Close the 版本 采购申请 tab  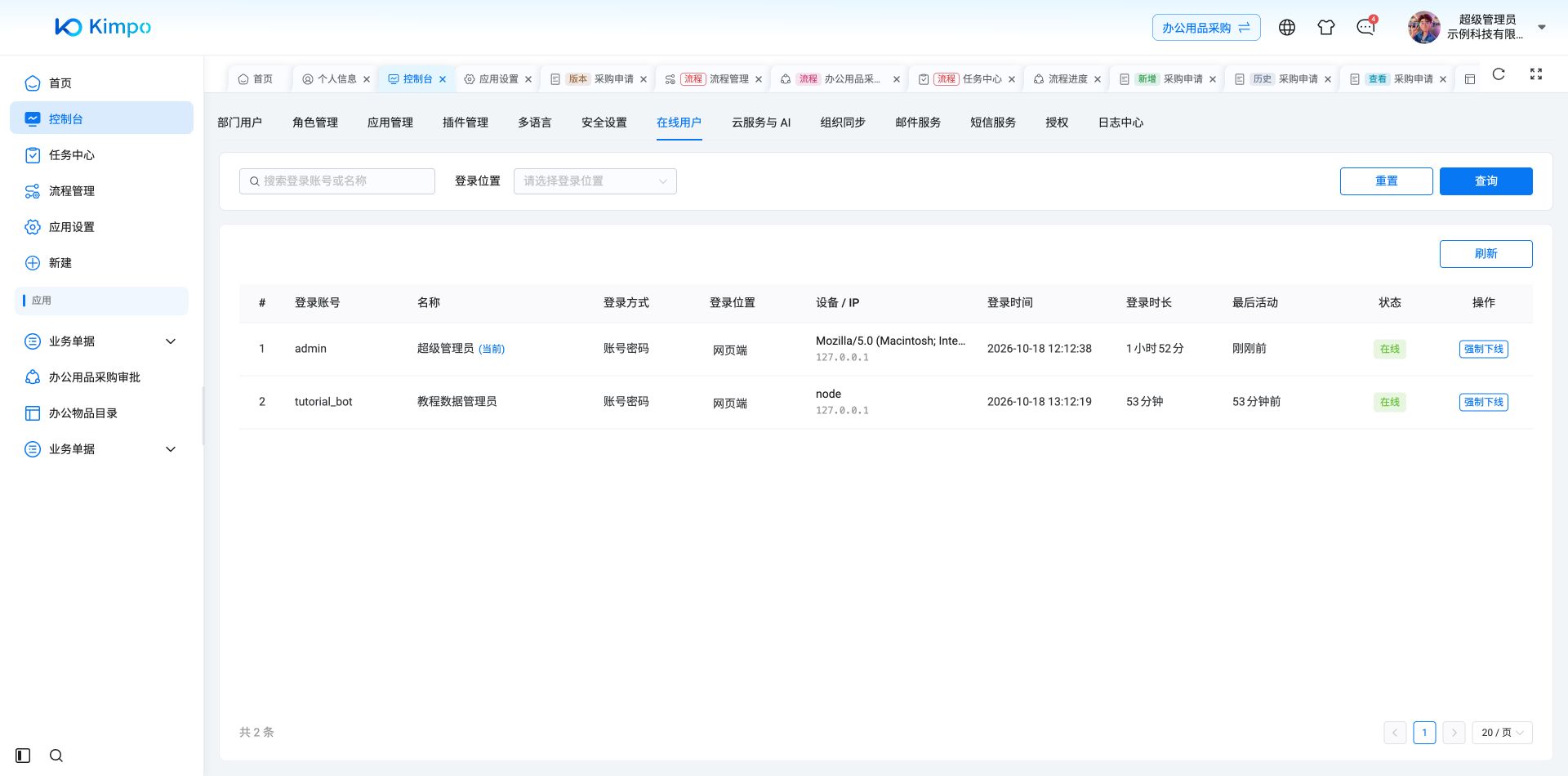[644, 79]
